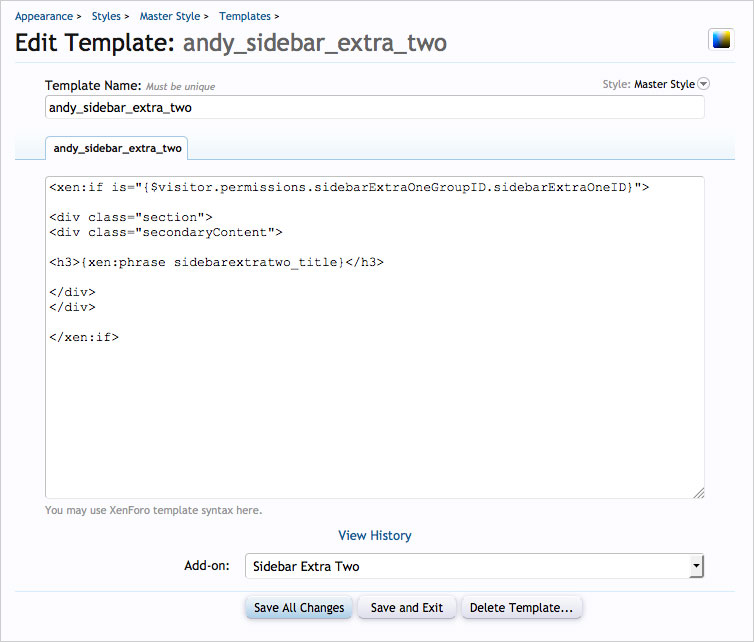Click Delete Template... button
The image size is (754, 642).
(521, 608)
